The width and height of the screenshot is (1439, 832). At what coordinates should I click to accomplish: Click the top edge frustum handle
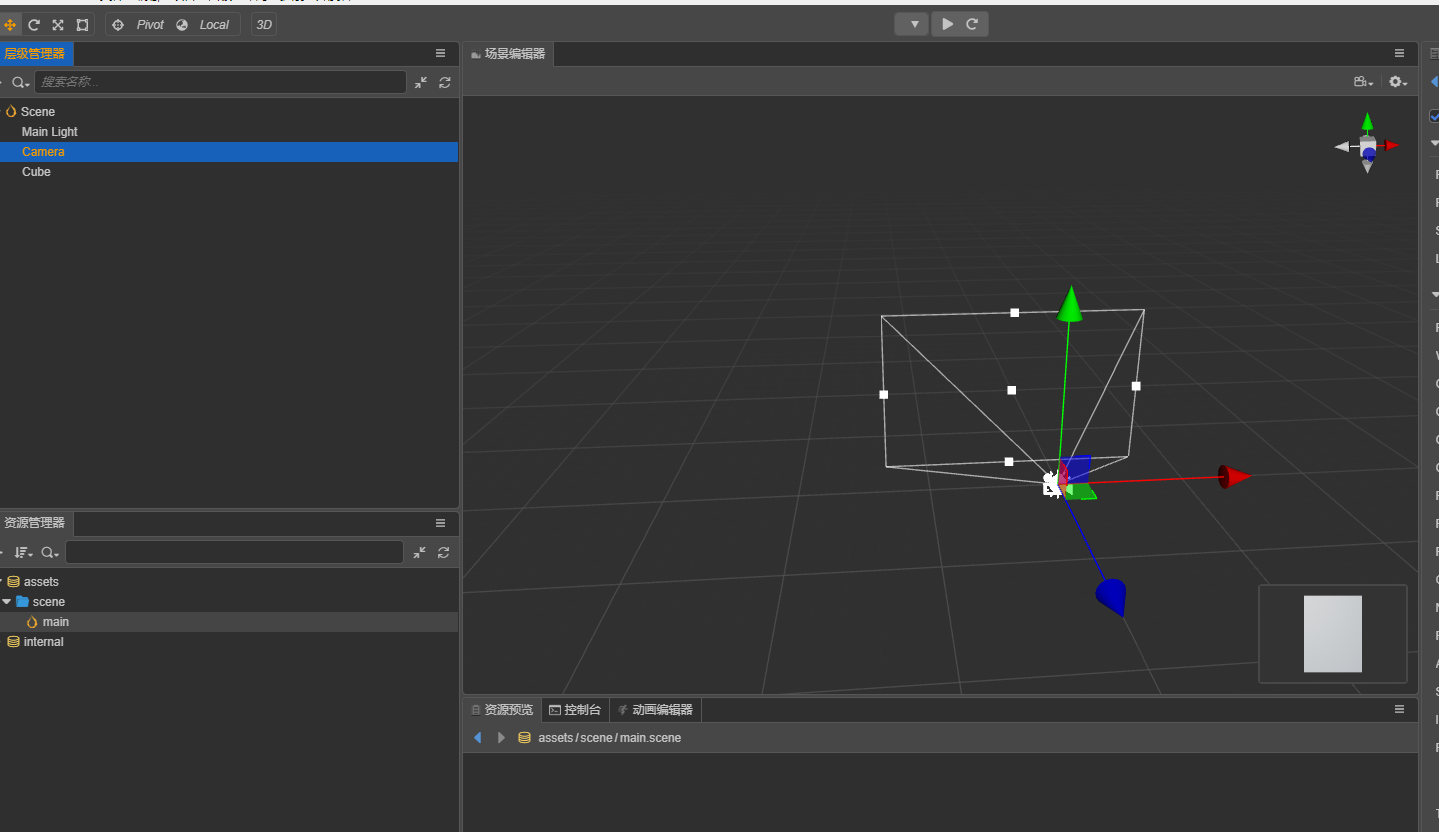coord(1015,313)
